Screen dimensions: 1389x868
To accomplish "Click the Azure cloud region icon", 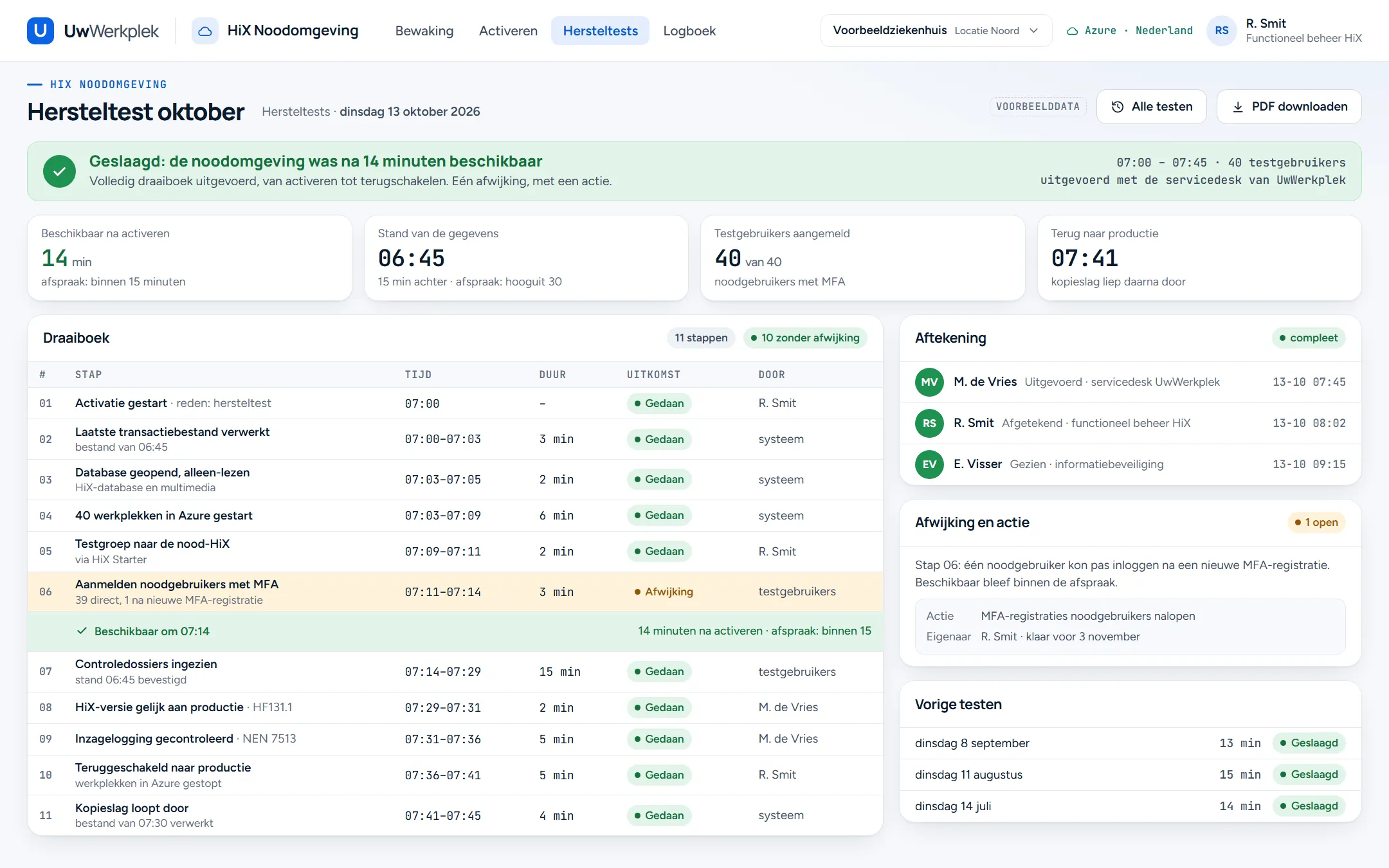I will click(1072, 31).
